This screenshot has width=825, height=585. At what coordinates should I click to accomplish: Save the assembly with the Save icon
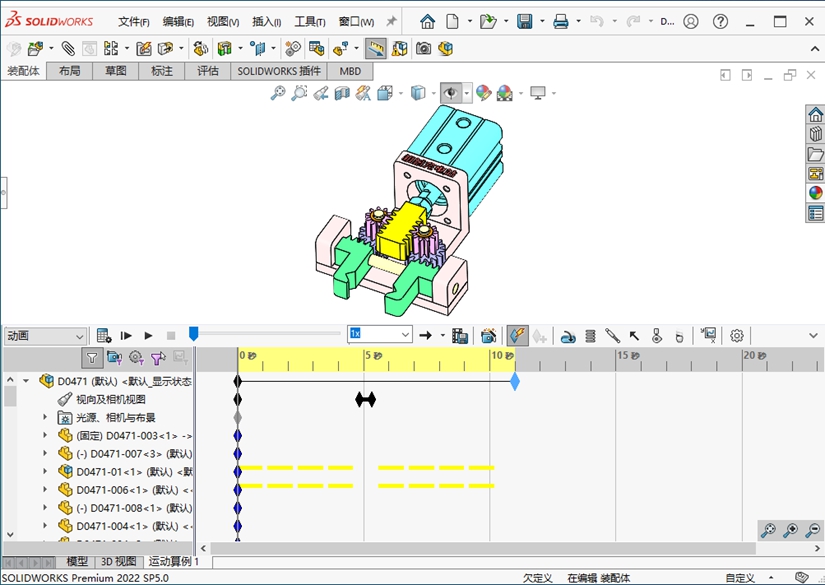pos(525,22)
